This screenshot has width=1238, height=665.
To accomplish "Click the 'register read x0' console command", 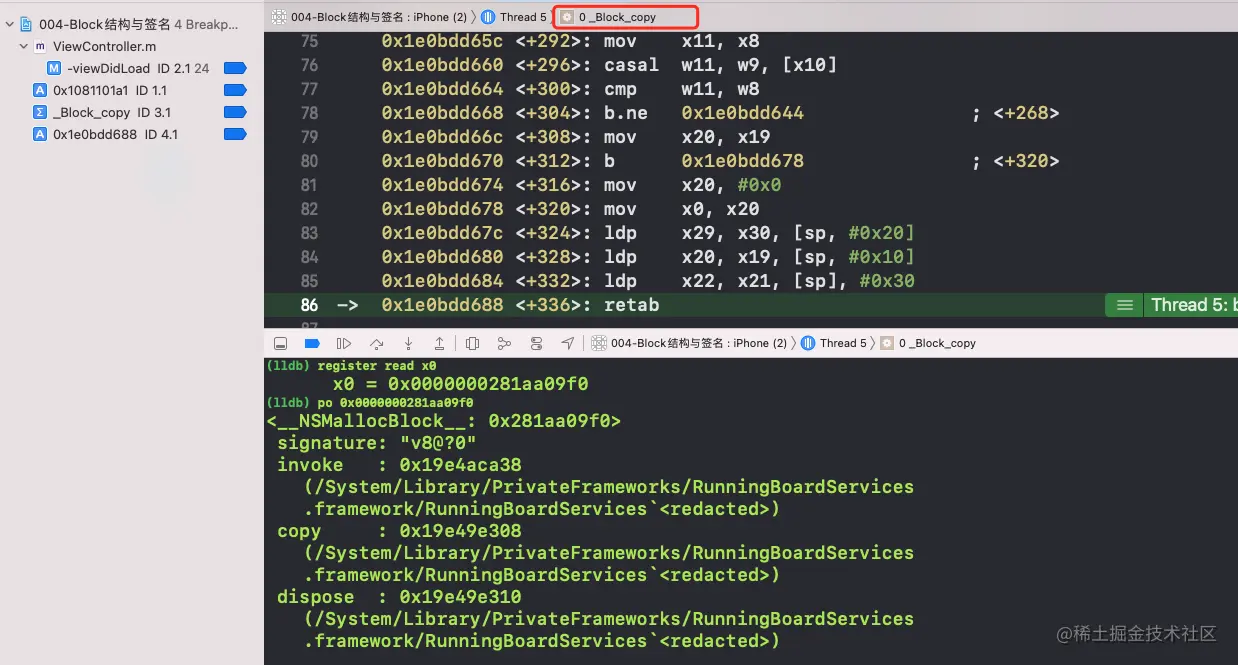I will coord(377,366).
